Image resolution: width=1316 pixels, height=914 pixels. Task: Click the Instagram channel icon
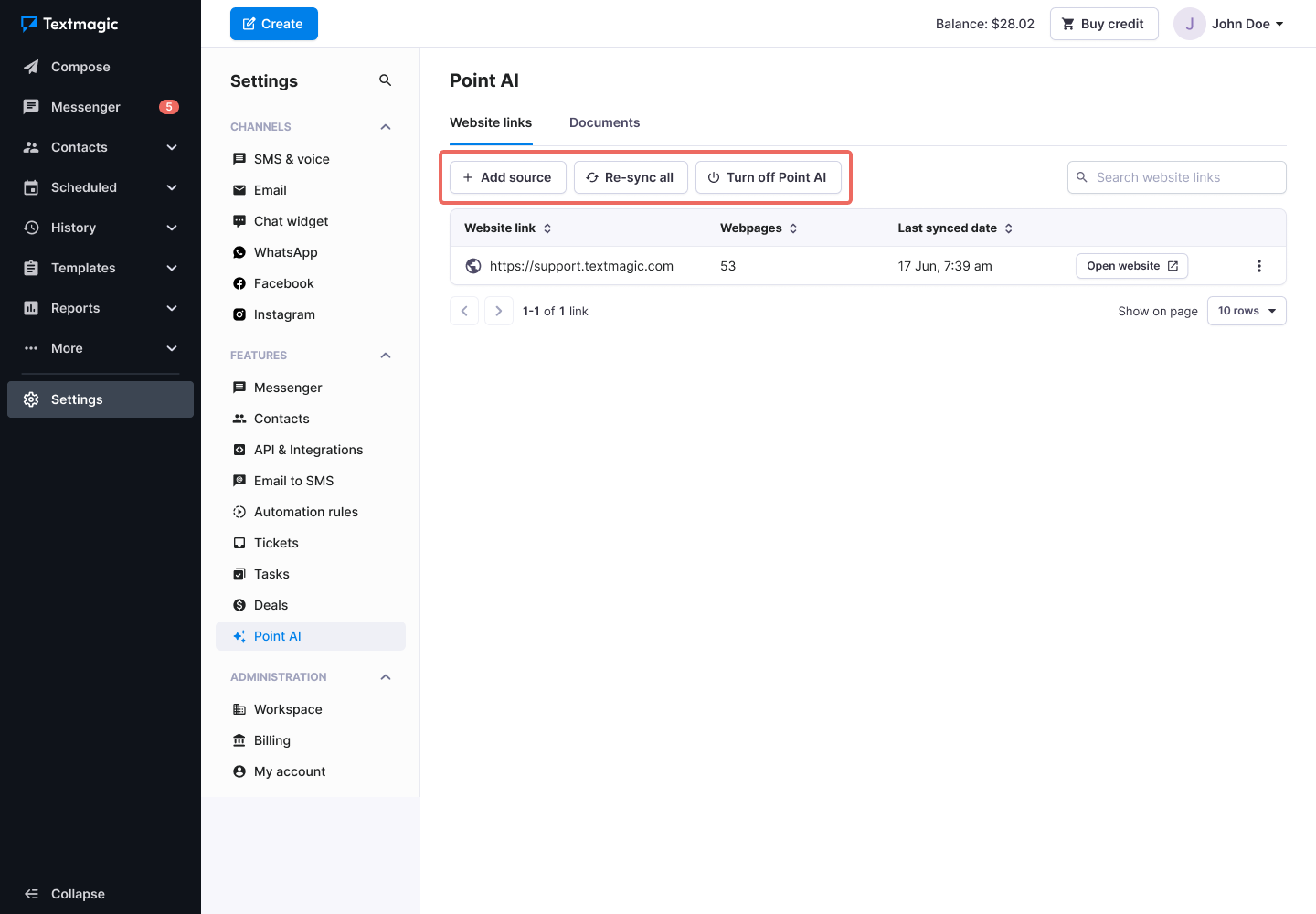tap(239, 314)
